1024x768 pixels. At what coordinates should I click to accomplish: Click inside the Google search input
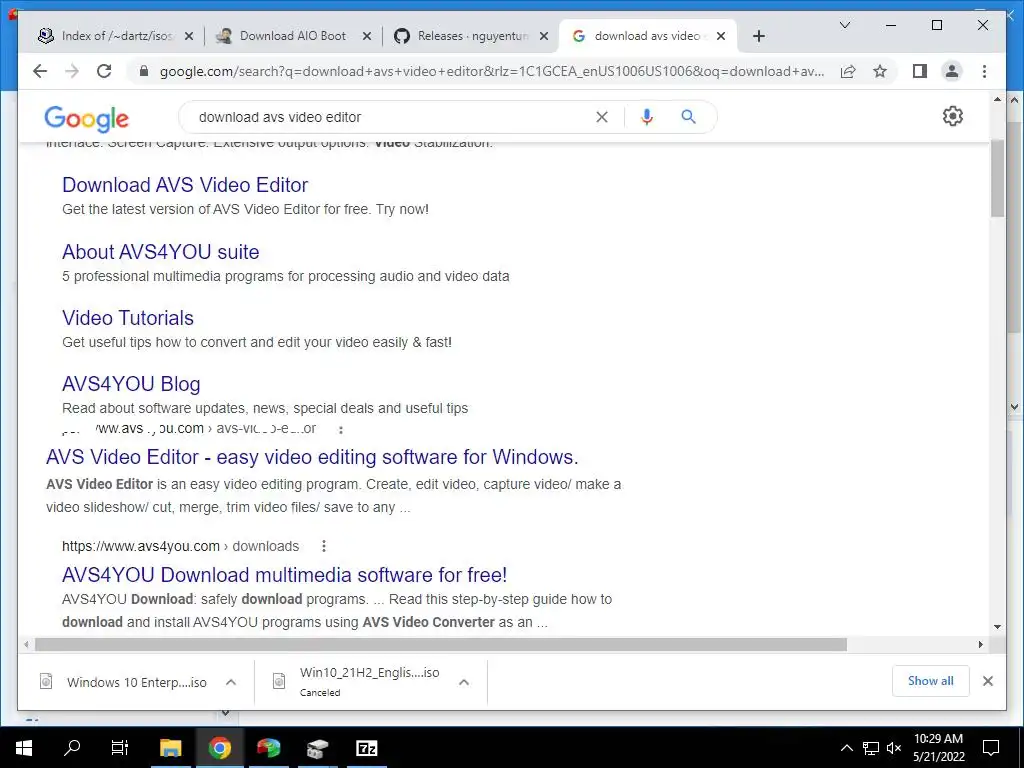392,117
